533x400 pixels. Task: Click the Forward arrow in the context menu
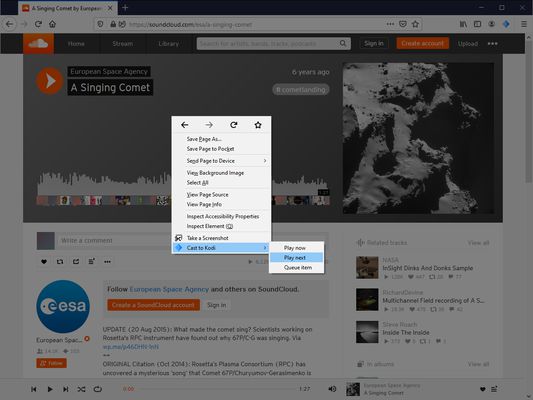209,125
